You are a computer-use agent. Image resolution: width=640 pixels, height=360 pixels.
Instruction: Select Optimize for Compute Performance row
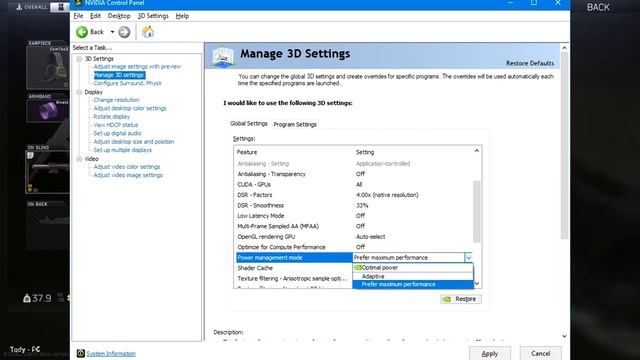click(354, 247)
